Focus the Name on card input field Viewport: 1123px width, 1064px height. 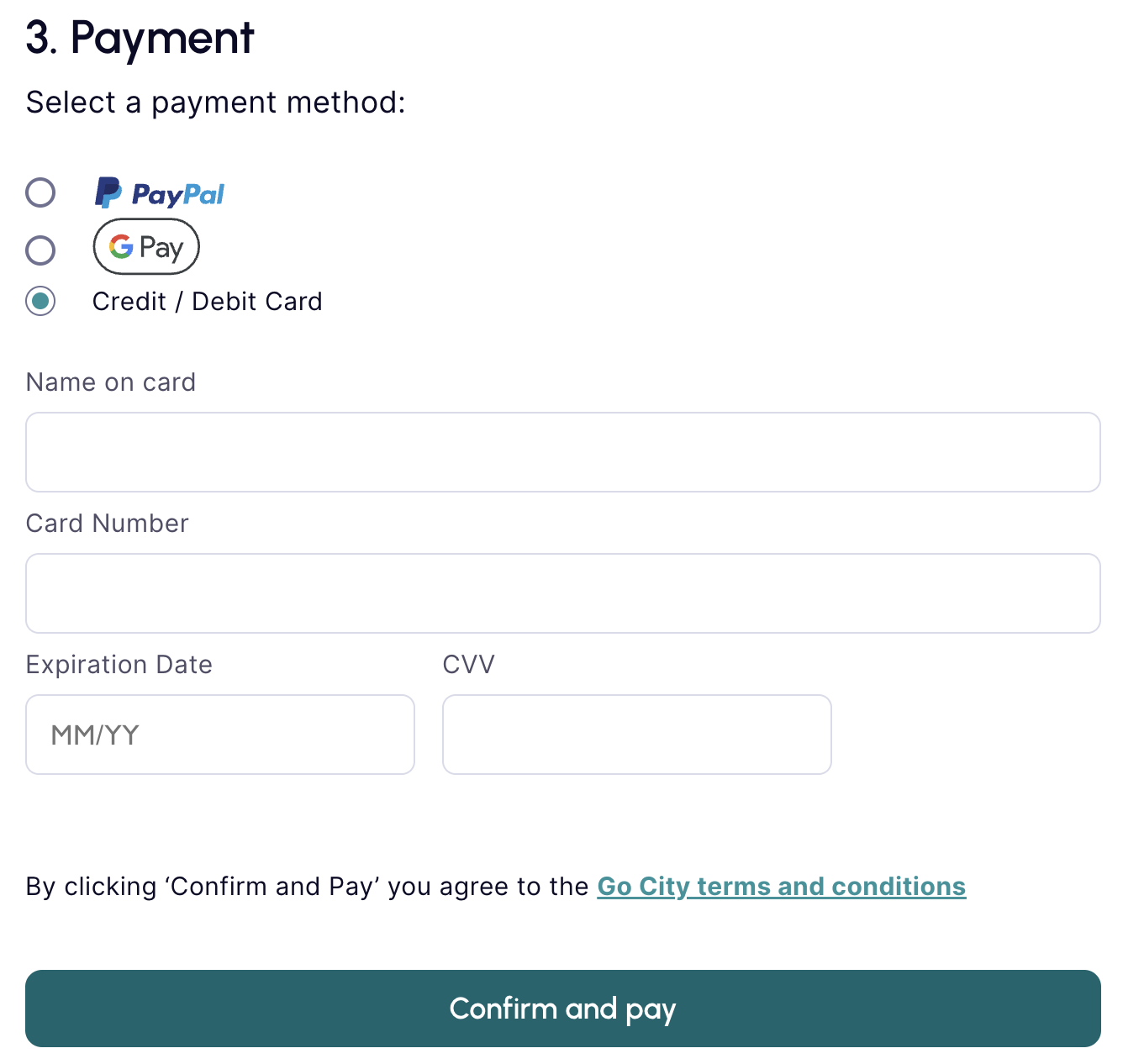562,452
